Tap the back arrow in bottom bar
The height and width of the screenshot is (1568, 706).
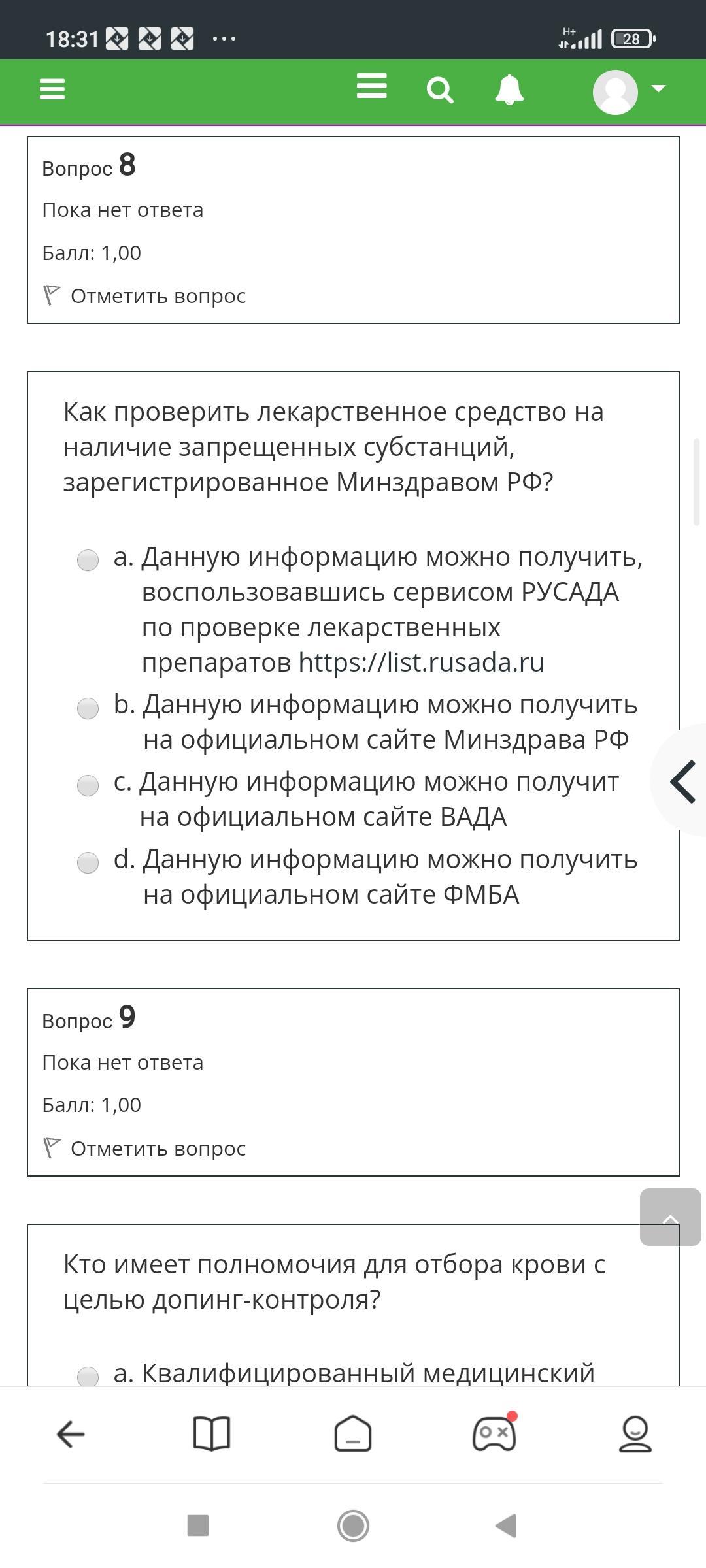(71, 1435)
